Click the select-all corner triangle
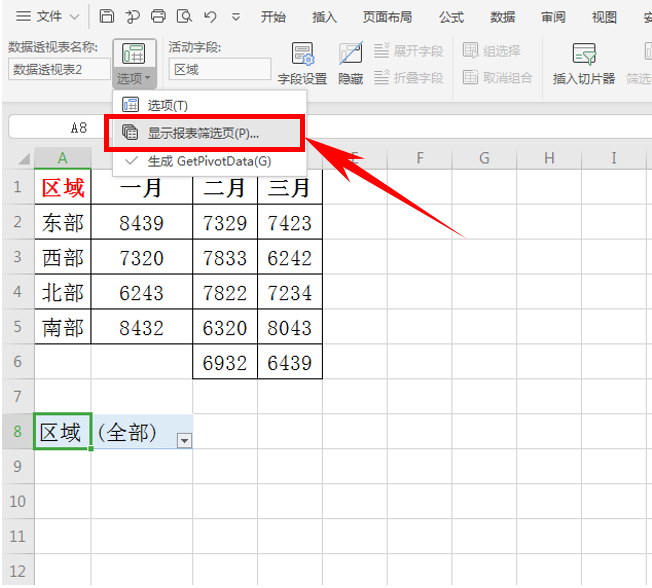Image resolution: width=652 pixels, height=588 pixels. point(25,159)
